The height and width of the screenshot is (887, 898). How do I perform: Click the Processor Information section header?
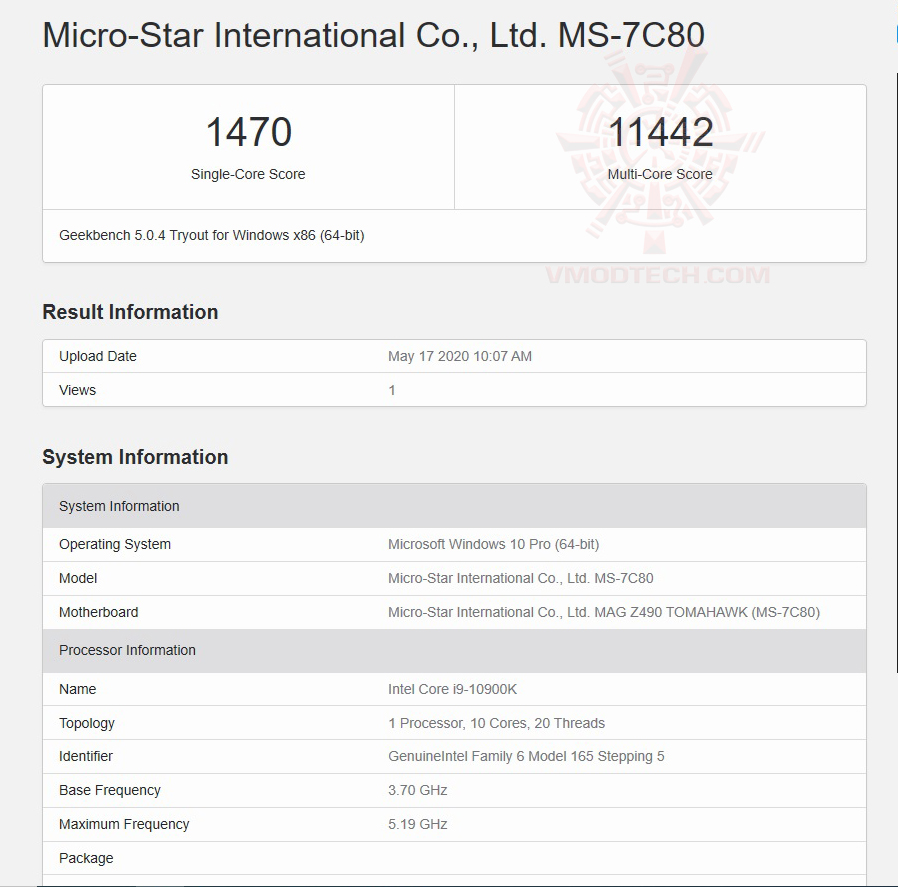pyautogui.click(x=127, y=650)
